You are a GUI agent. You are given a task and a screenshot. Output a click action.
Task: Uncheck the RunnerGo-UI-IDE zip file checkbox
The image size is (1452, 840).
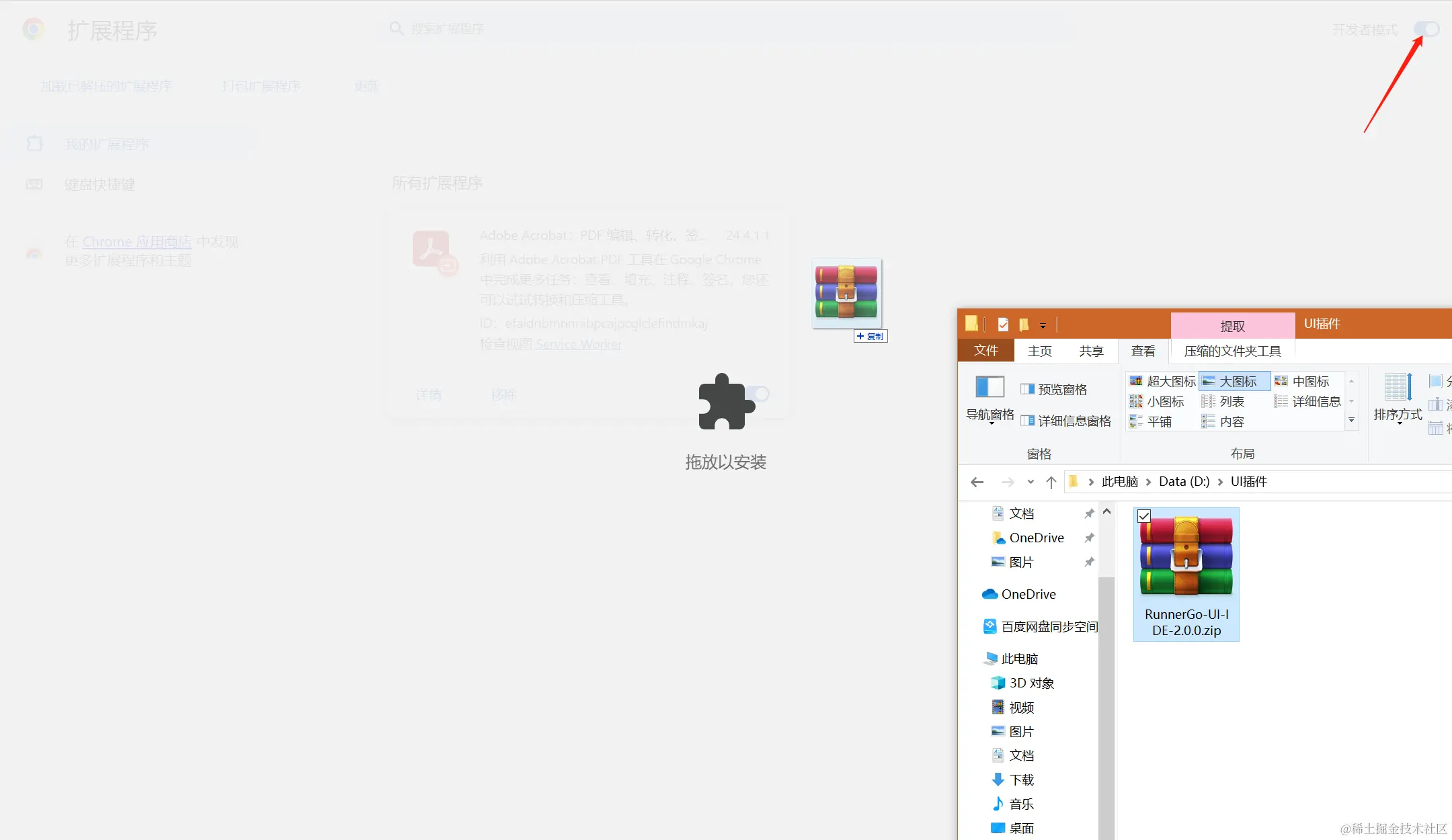point(1144,516)
